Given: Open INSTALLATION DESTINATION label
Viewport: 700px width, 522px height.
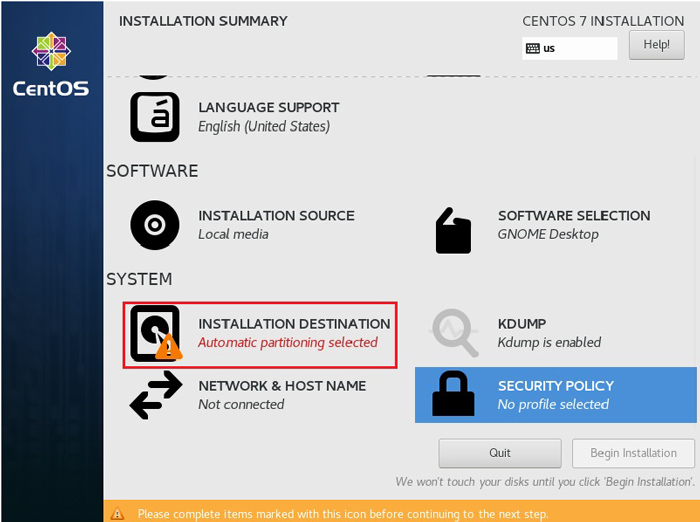Looking at the screenshot, I should 294,324.
